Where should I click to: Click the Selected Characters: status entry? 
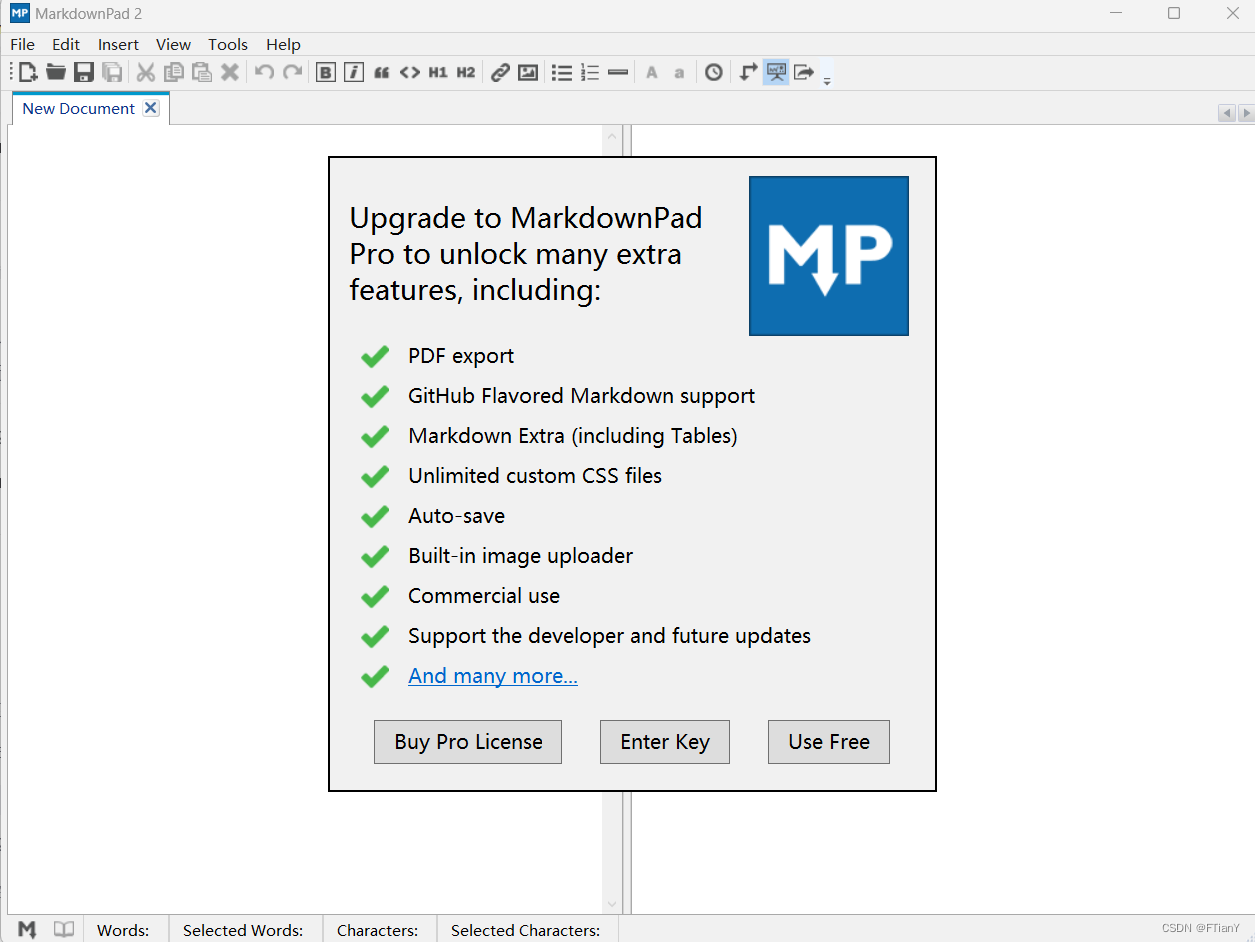(x=526, y=930)
